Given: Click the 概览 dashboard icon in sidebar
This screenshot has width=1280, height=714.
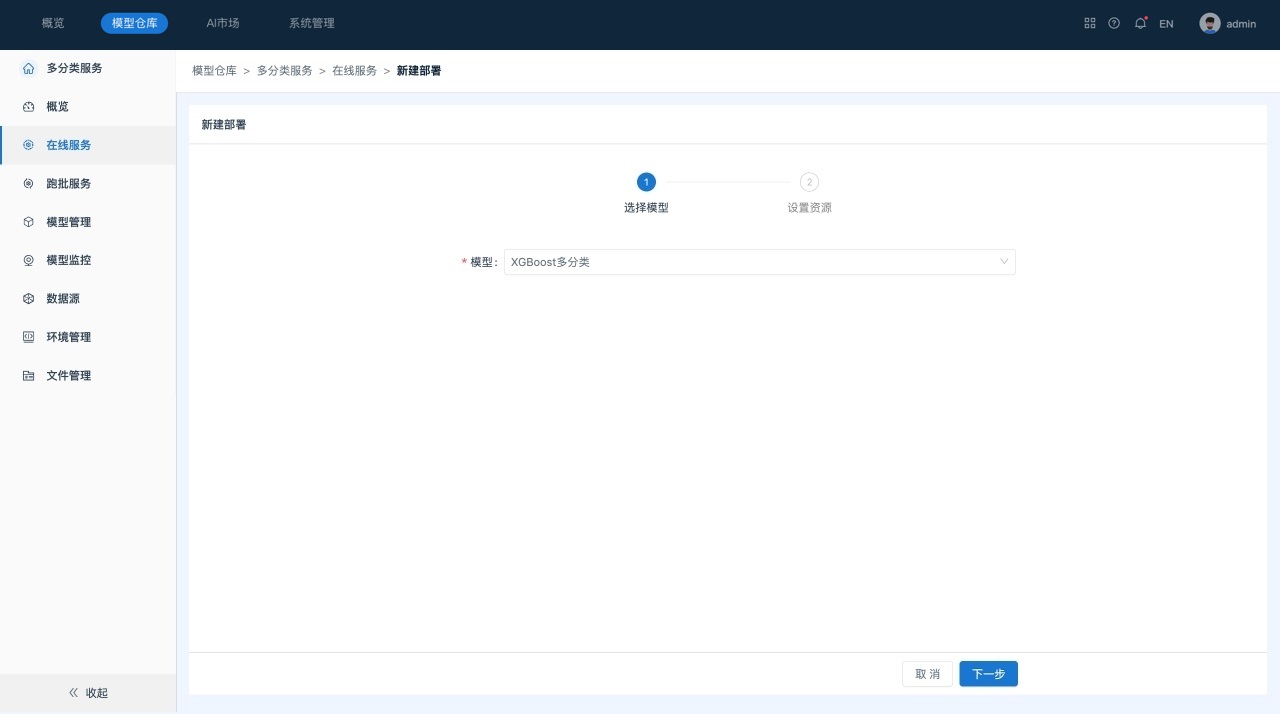Looking at the screenshot, I should pos(28,107).
